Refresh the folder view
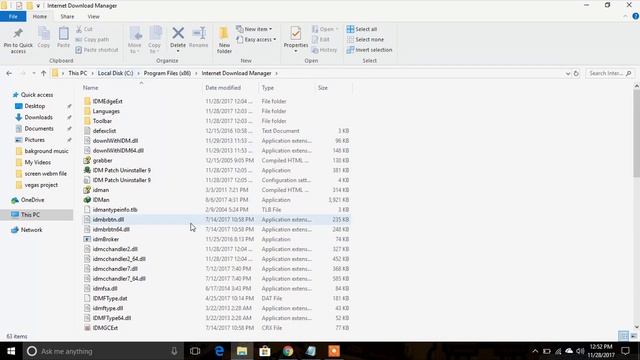Screen dimensions: 640x360 click(x=576, y=73)
